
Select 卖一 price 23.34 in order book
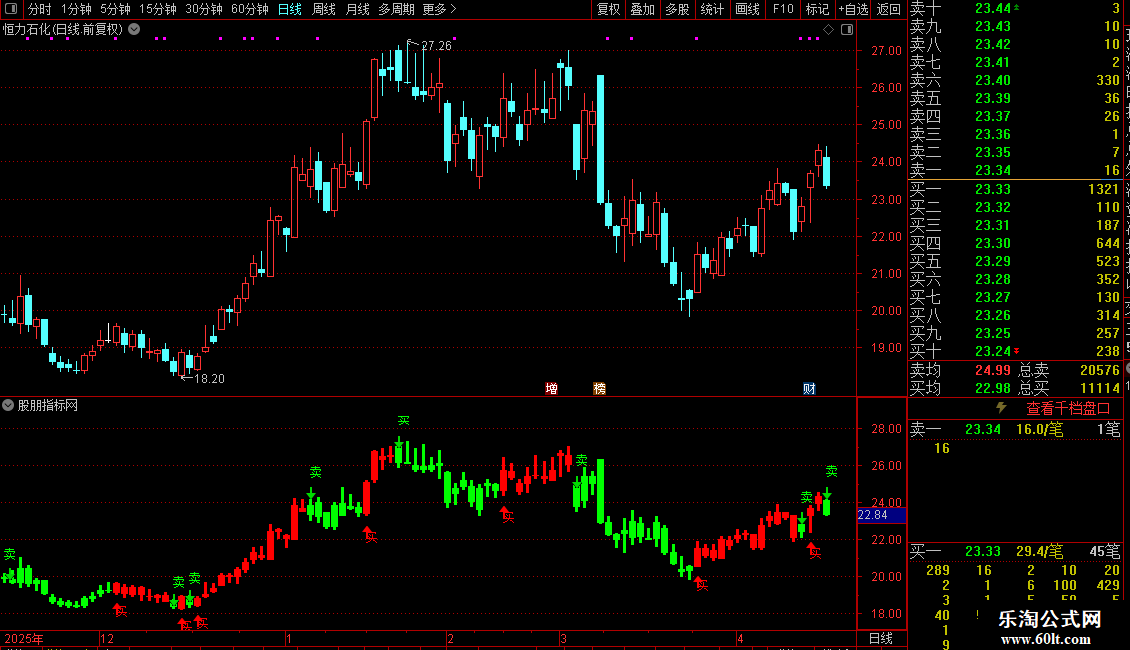(x=993, y=170)
